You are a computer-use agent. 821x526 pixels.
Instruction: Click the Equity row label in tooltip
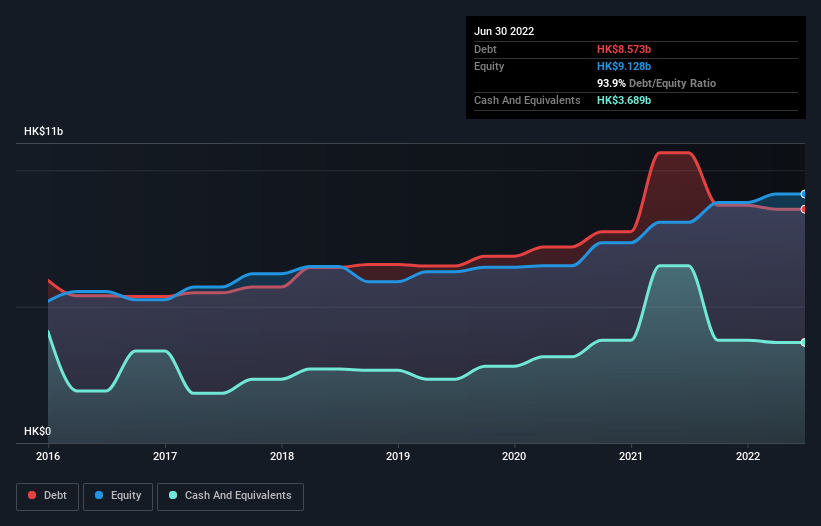489,66
